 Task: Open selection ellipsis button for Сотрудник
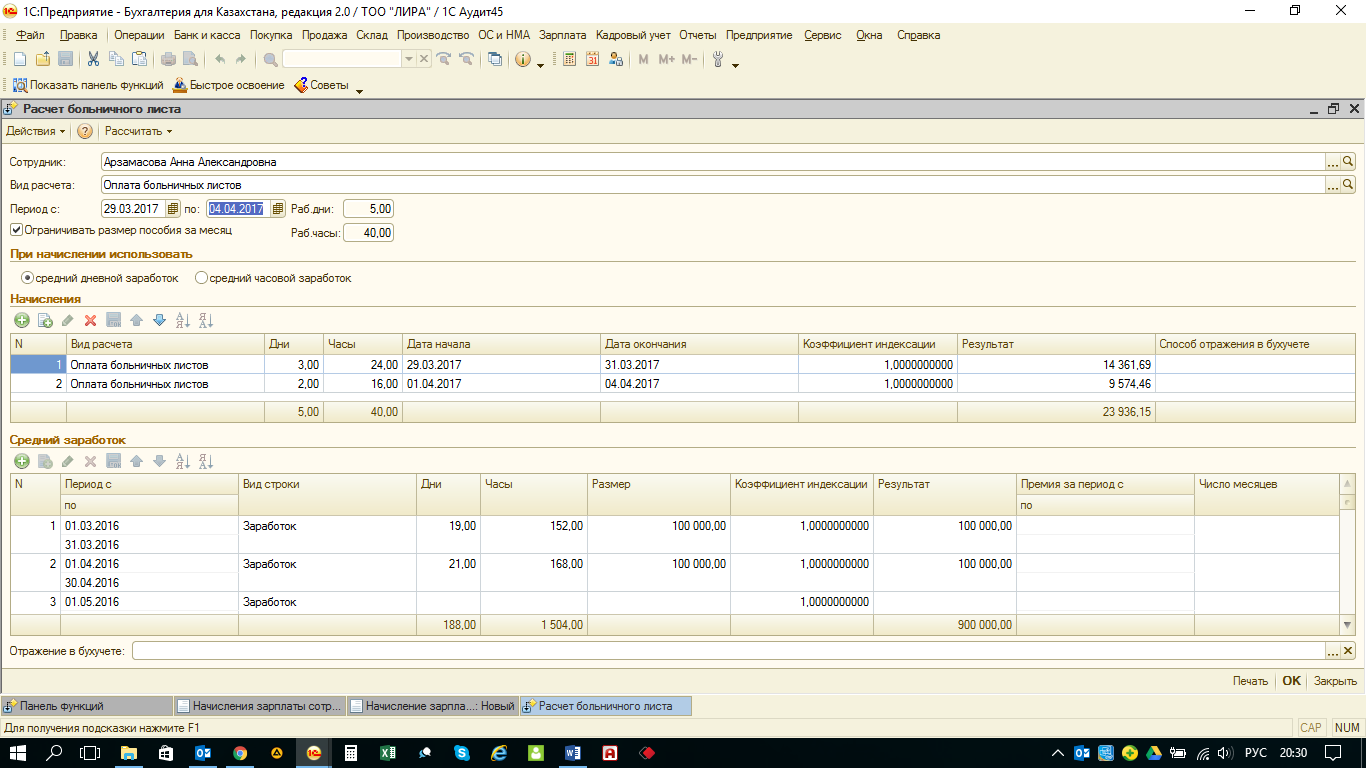tap(1333, 161)
